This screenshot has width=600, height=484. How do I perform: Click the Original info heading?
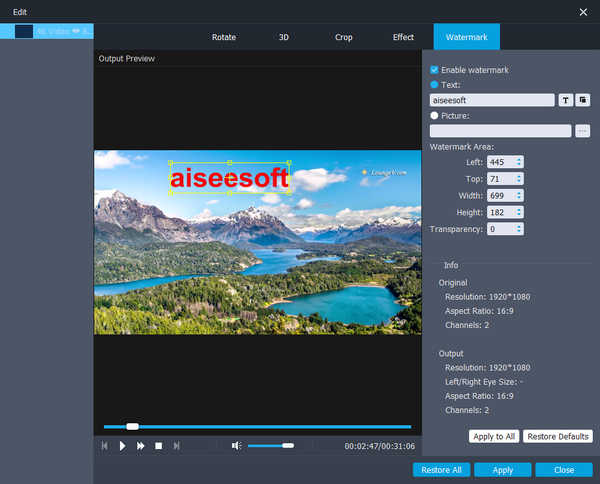[x=453, y=283]
